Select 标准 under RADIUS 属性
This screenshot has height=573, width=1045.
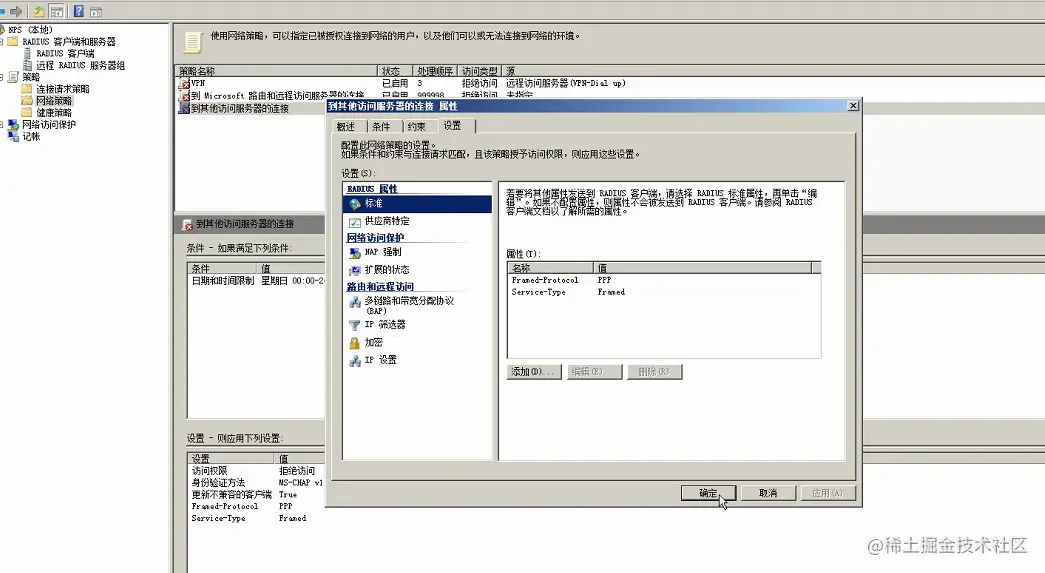point(418,203)
